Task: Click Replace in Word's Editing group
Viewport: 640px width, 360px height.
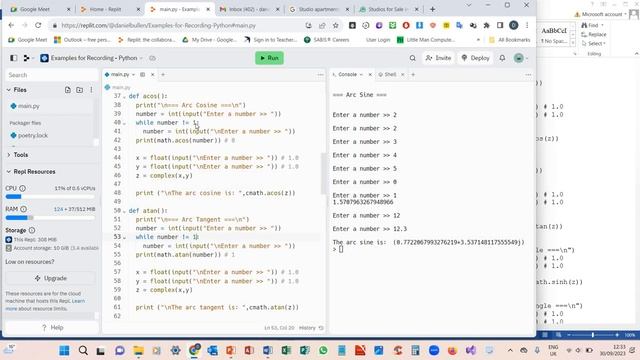Action: point(594,34)
